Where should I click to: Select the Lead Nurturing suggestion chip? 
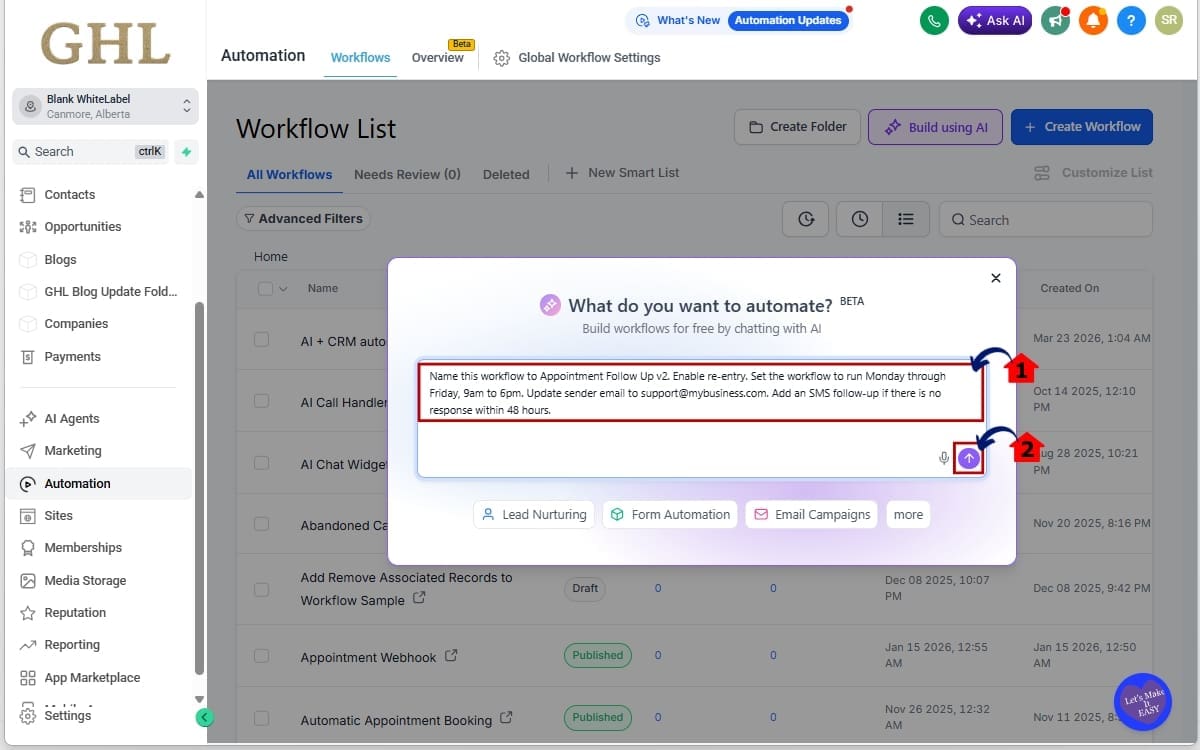[533, 514]
